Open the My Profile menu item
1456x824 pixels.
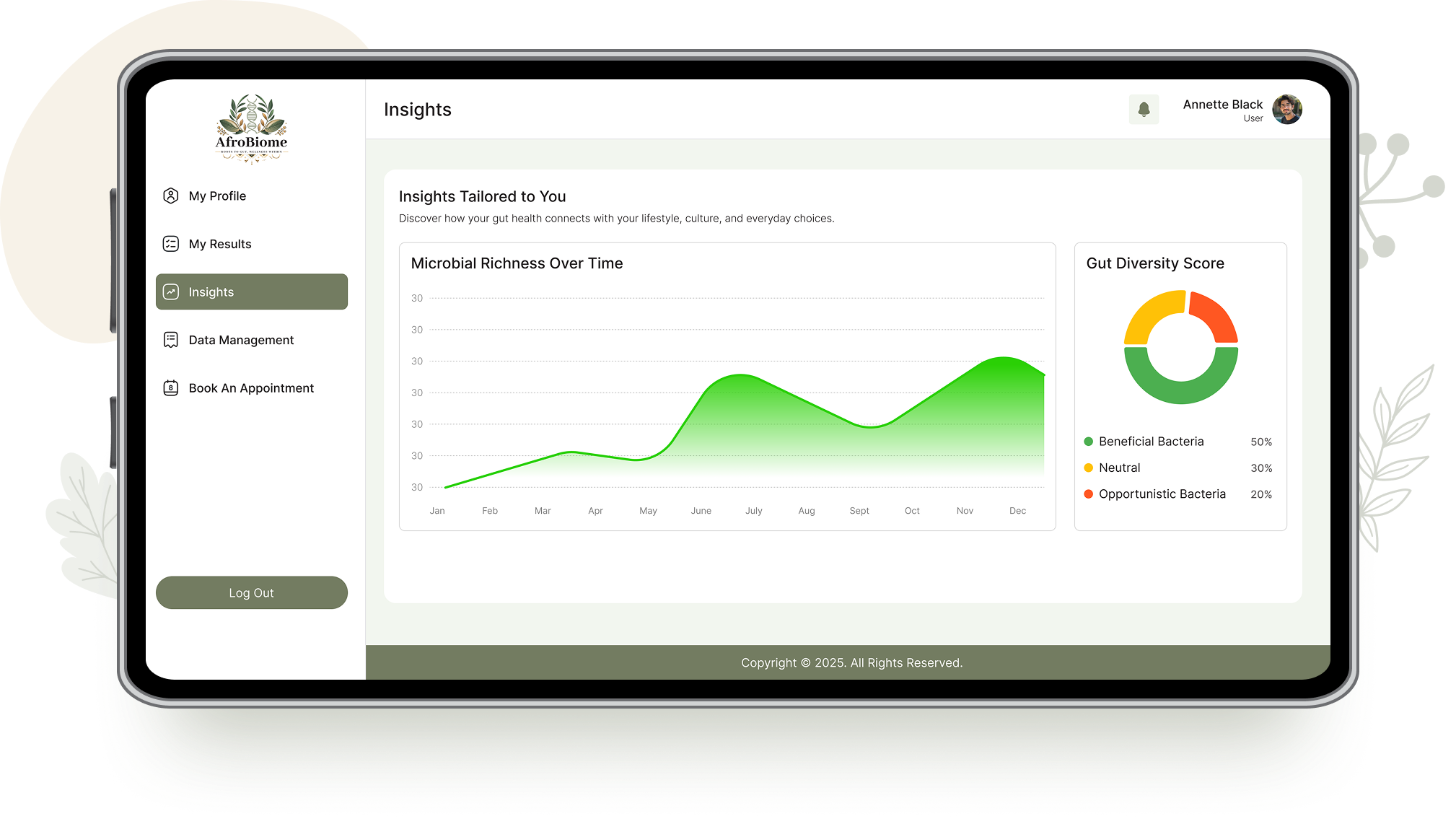tap(217, 196)
